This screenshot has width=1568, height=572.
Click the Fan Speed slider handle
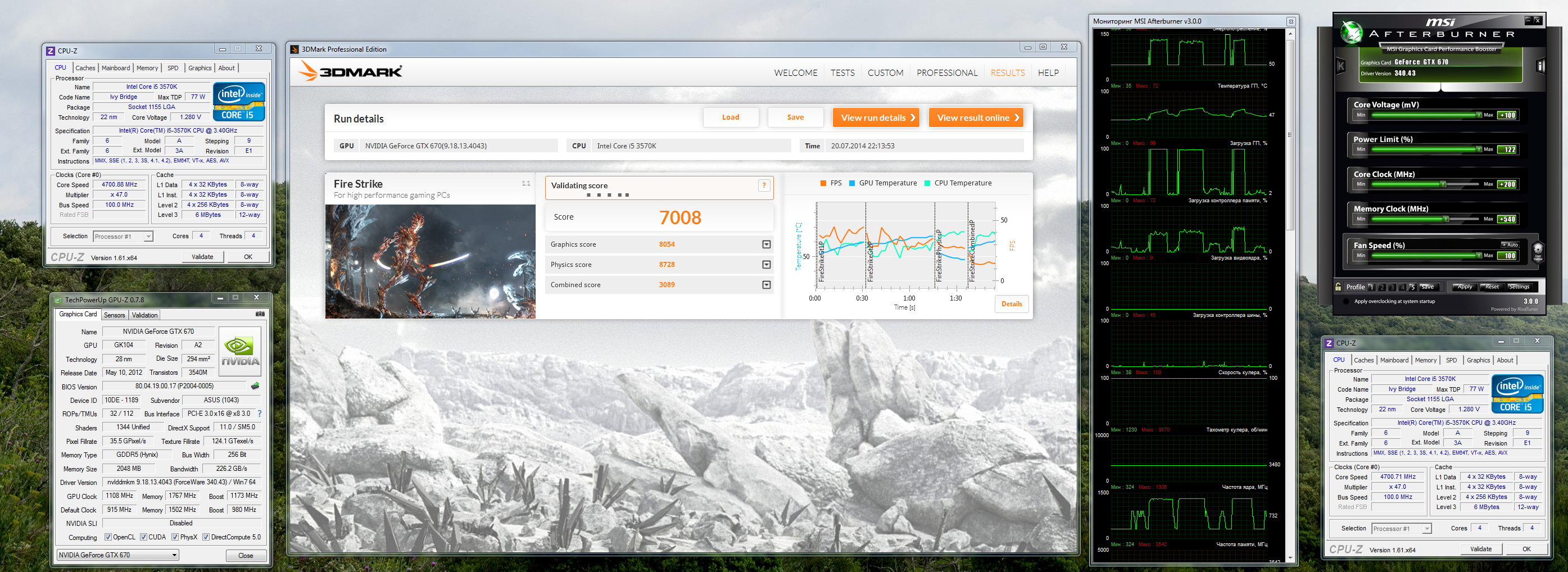coord(1479,256)
